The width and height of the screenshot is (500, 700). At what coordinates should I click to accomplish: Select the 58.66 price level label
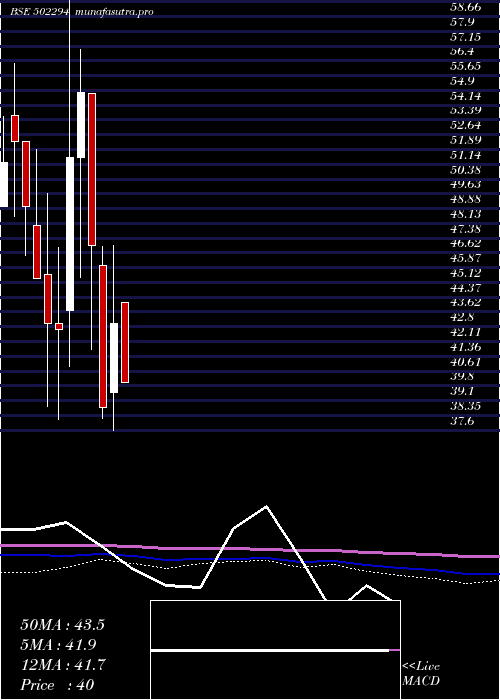point(465,7)
